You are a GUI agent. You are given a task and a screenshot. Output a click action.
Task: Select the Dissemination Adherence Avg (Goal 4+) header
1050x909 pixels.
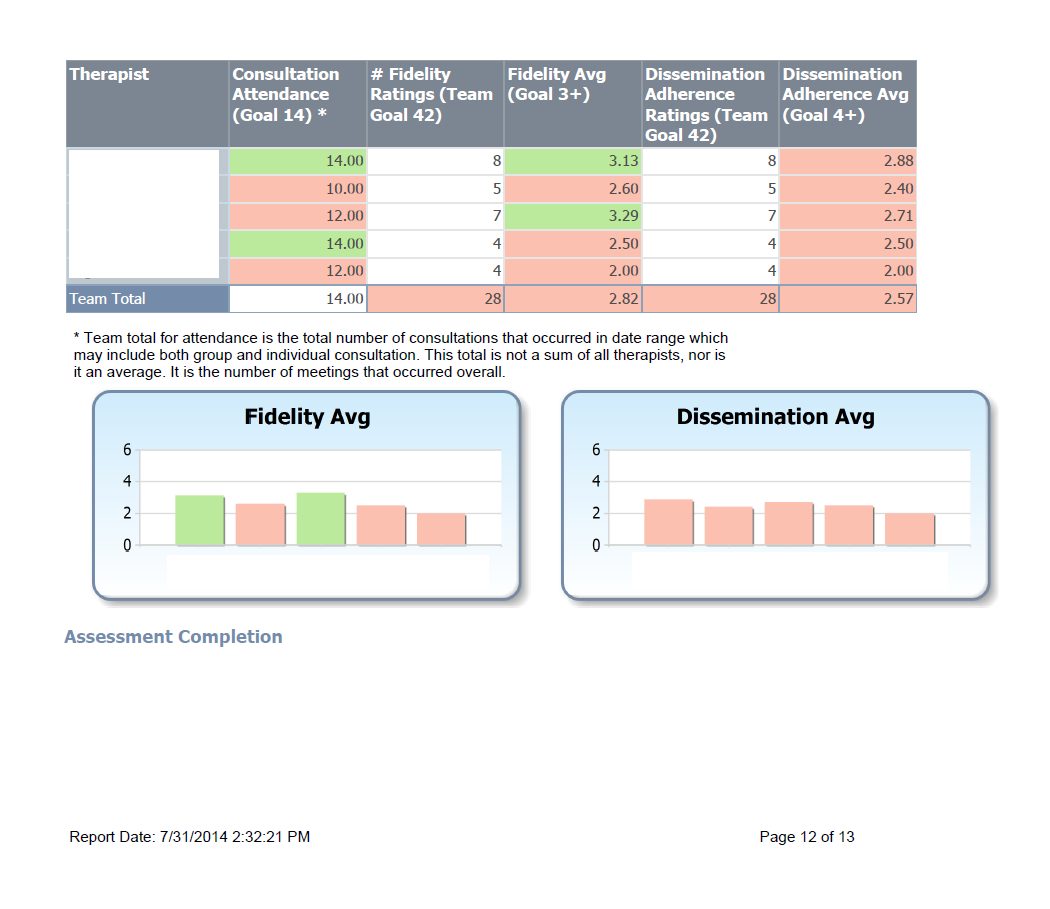click(x=848, y=103)
